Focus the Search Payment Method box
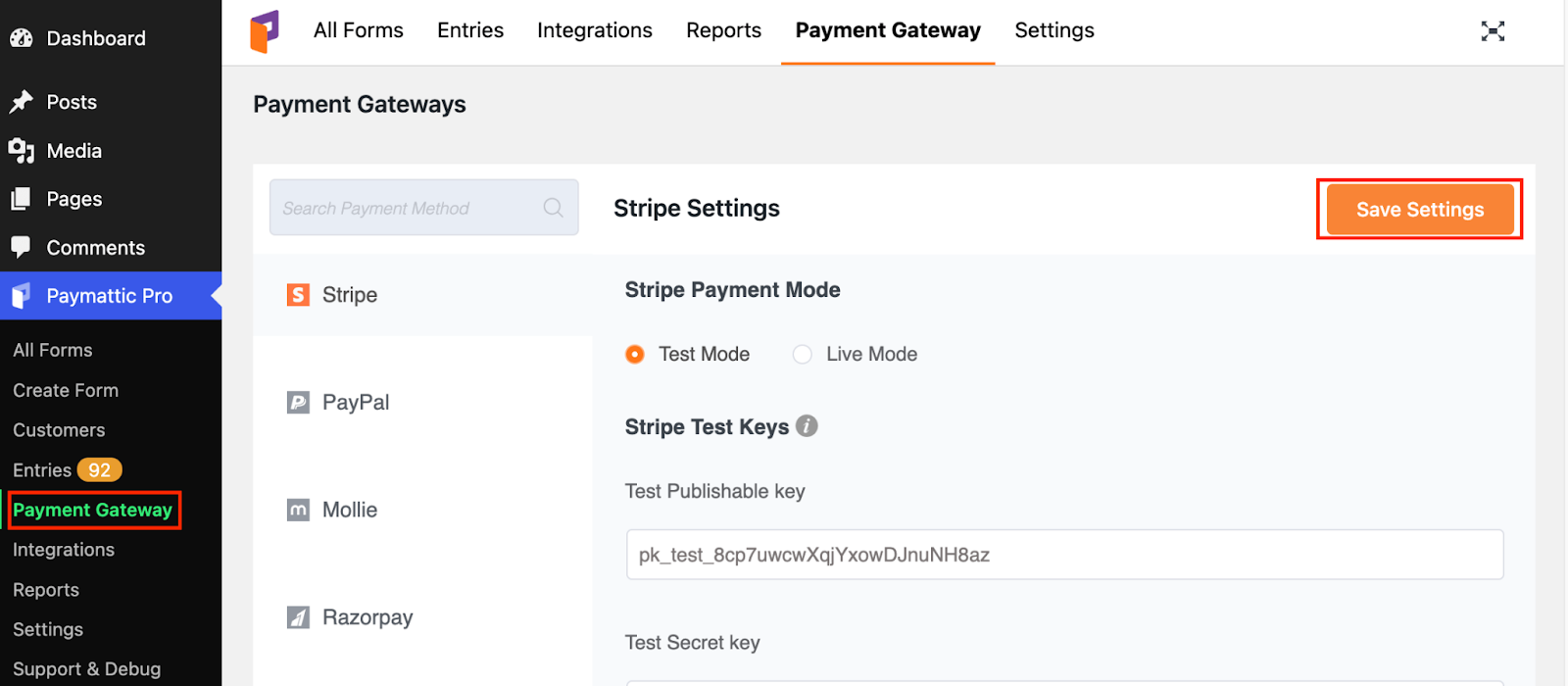The image size is (1568, 686). click(x=407, y=208)
